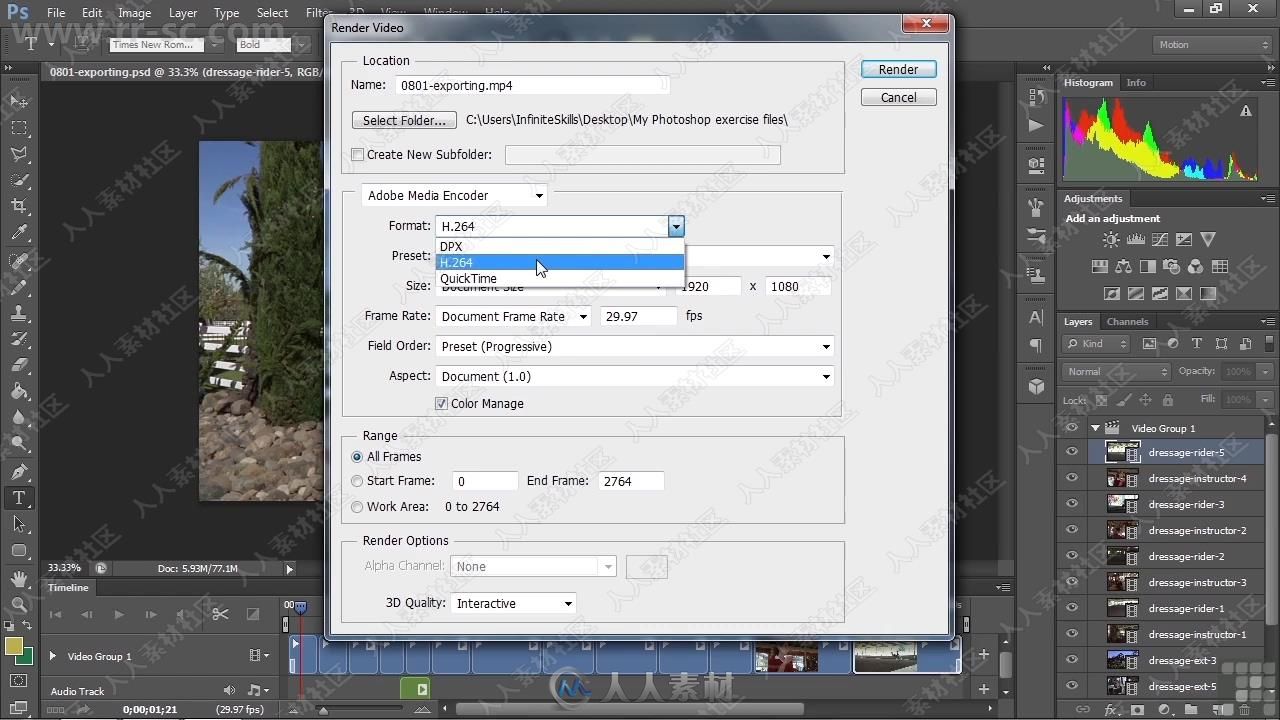Choose H.264 in the format list
This screenshot has height=720, width=1280.
(x=560, y=262)
